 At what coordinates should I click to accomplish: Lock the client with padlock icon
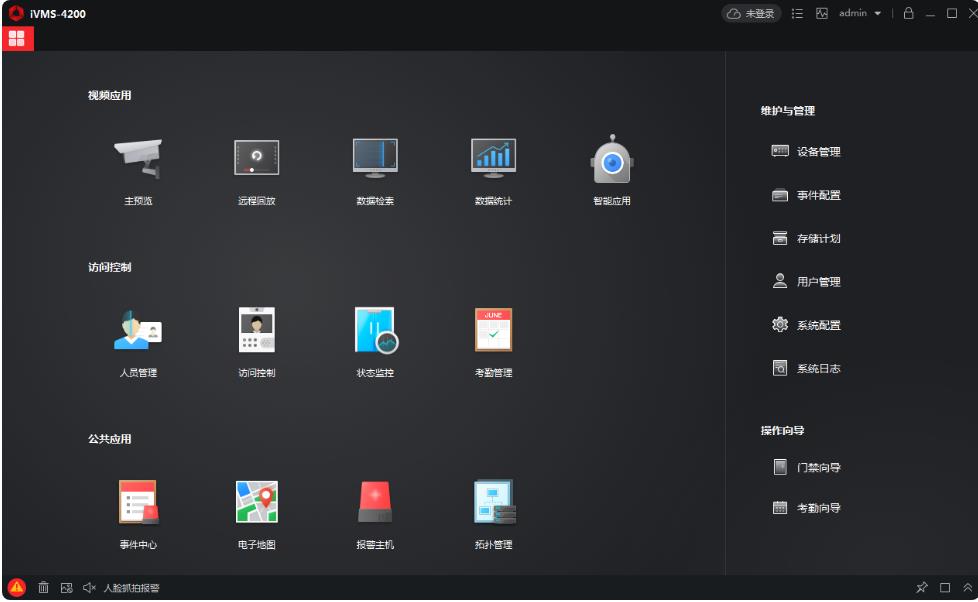point(909,13)
